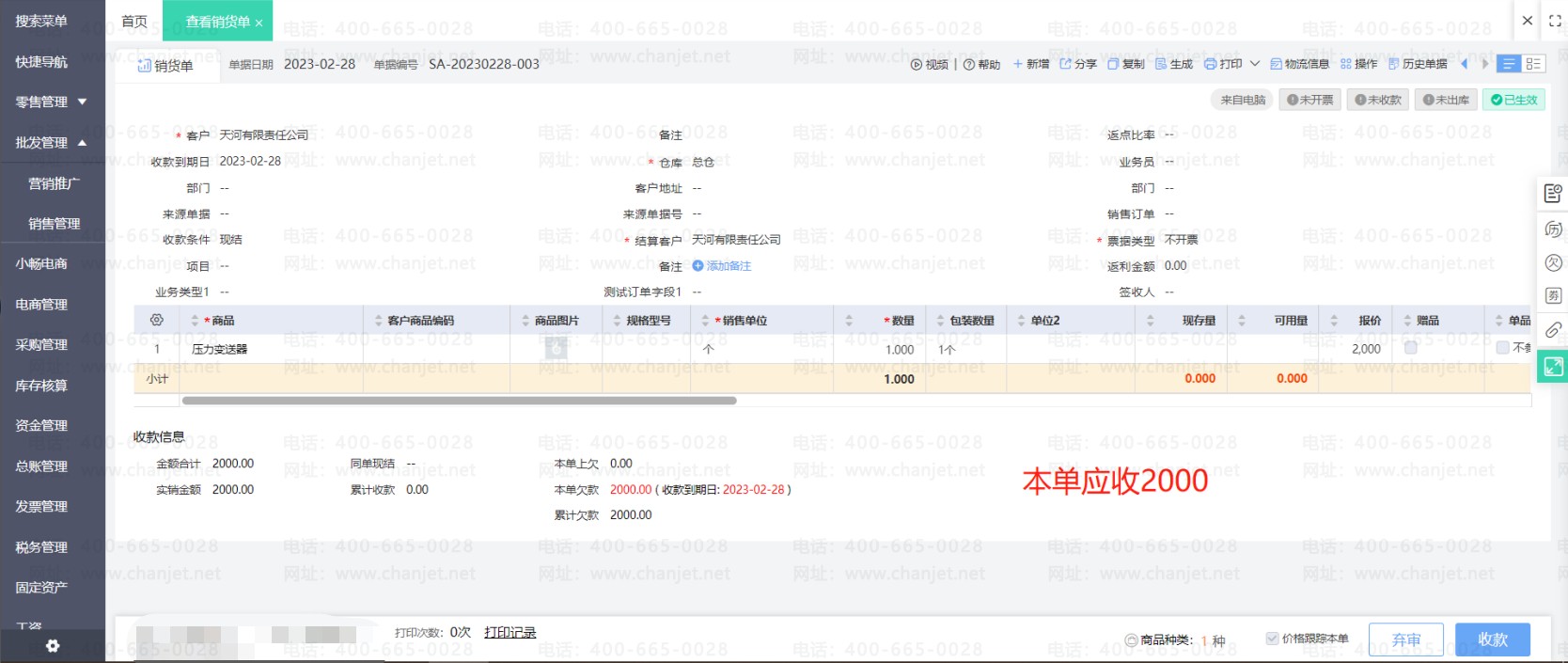Share the order via 分享
Screen dimensions: 1568x663
click(x=1078, y=64)
